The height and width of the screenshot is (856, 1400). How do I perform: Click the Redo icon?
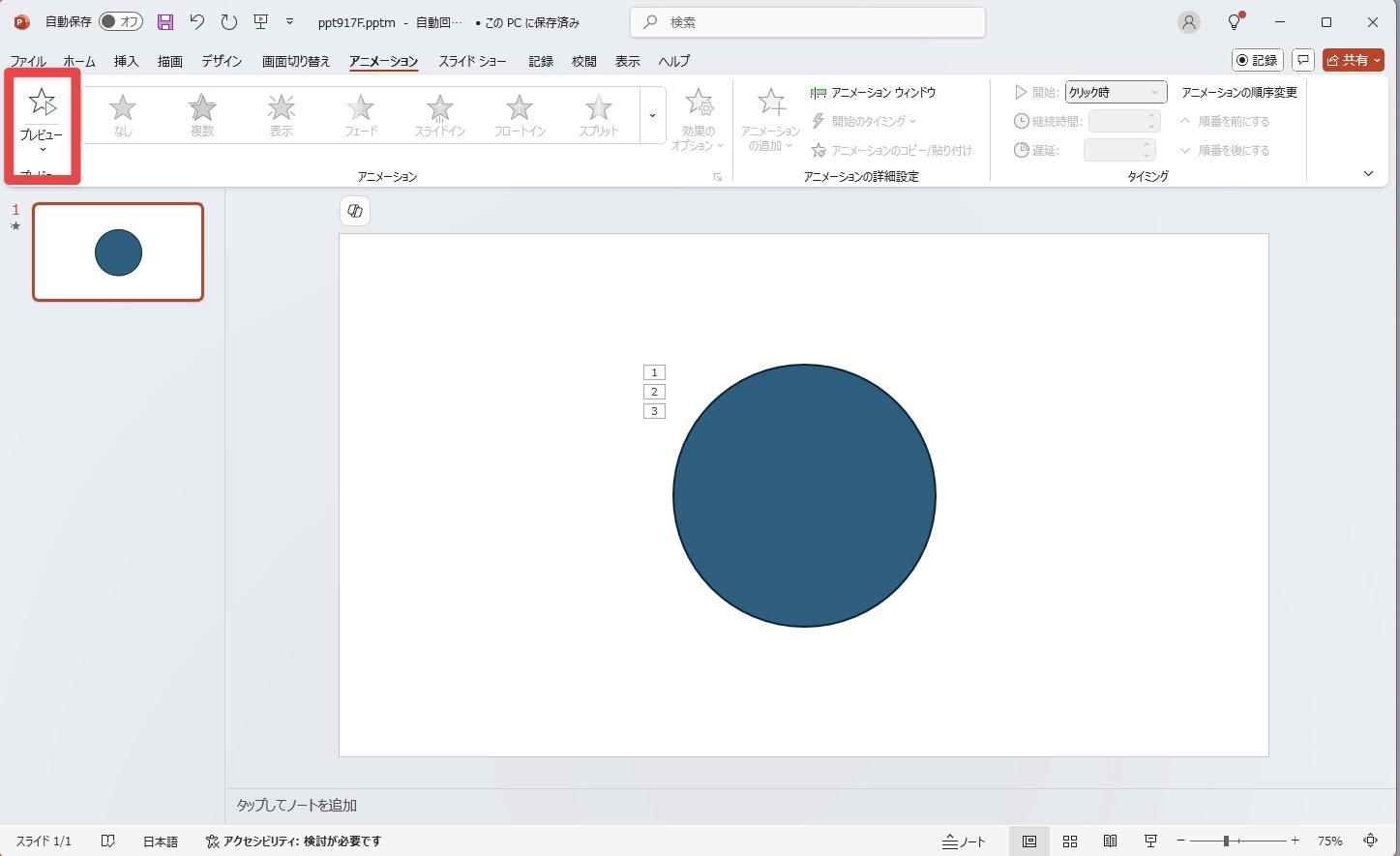(228, 21)
